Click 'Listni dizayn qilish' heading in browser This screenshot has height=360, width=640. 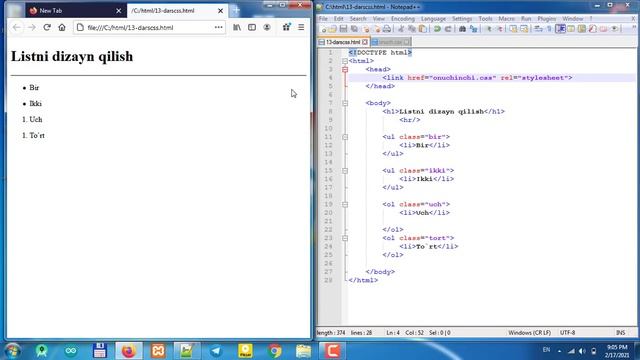72,56
